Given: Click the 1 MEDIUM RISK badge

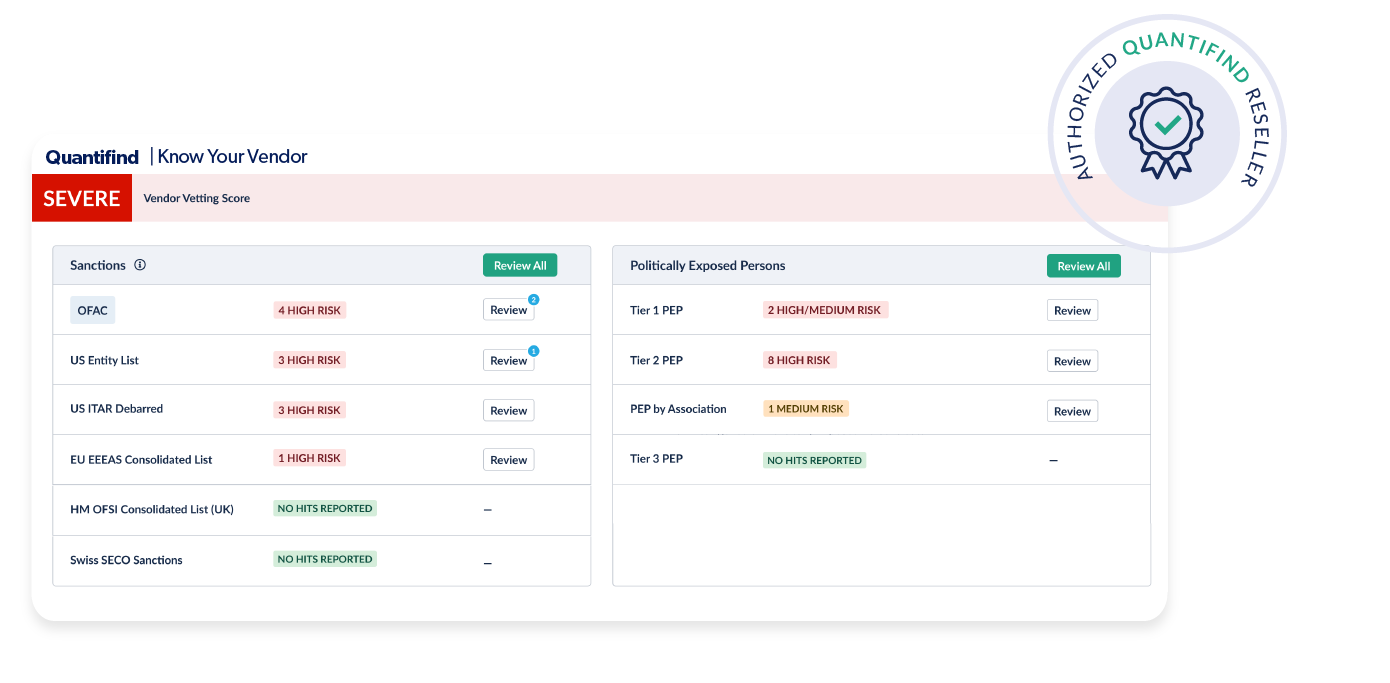Looking at the screenshot, I should [x=806, y=408].
